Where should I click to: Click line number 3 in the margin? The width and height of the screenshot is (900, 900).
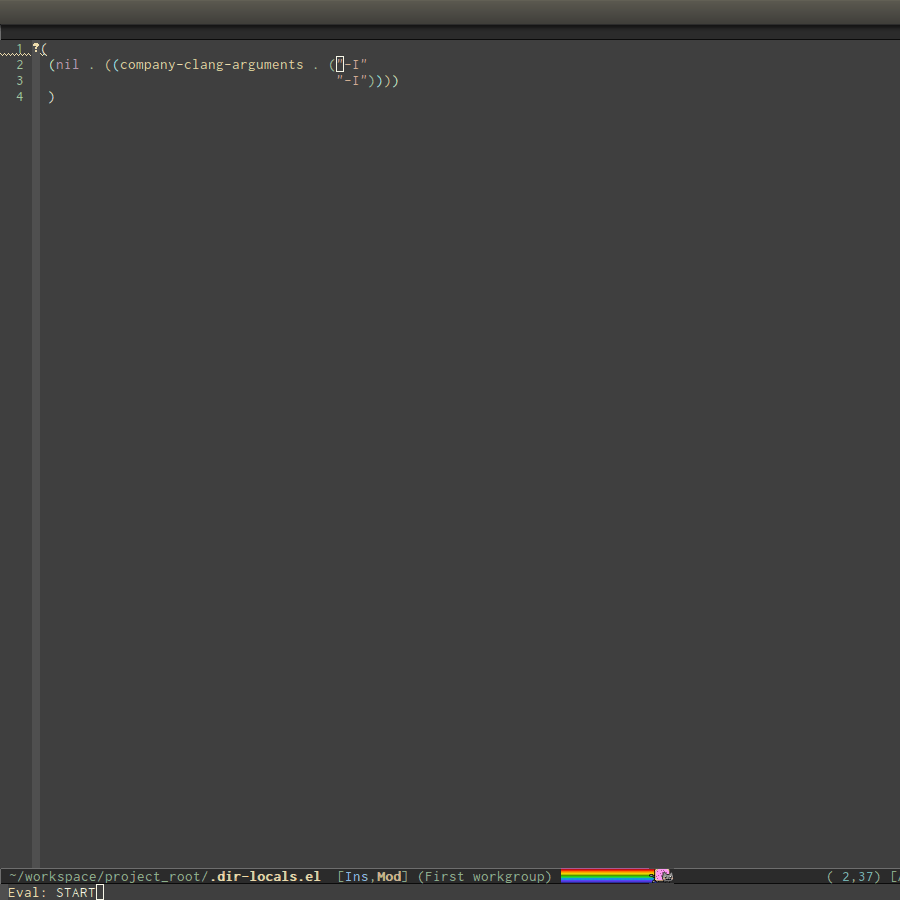pyautogui.click(x=20, y=81)
